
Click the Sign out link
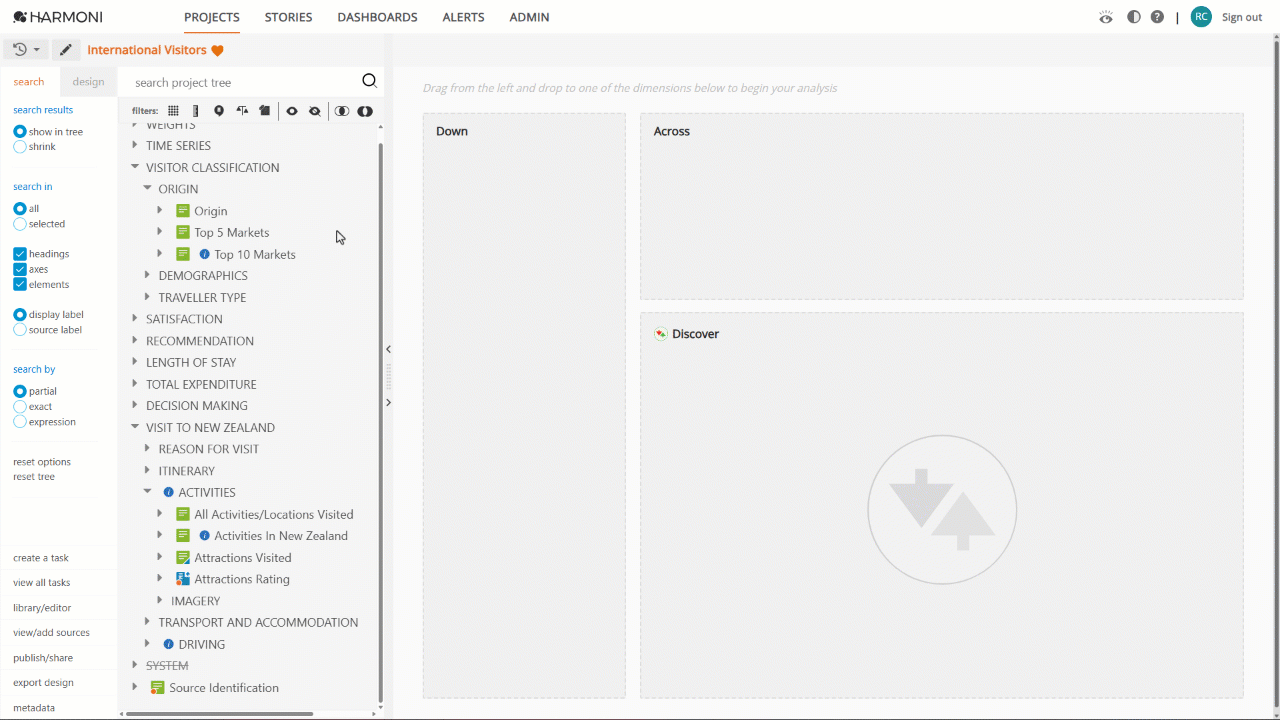pyautogui.click(x=1242, y=17)
